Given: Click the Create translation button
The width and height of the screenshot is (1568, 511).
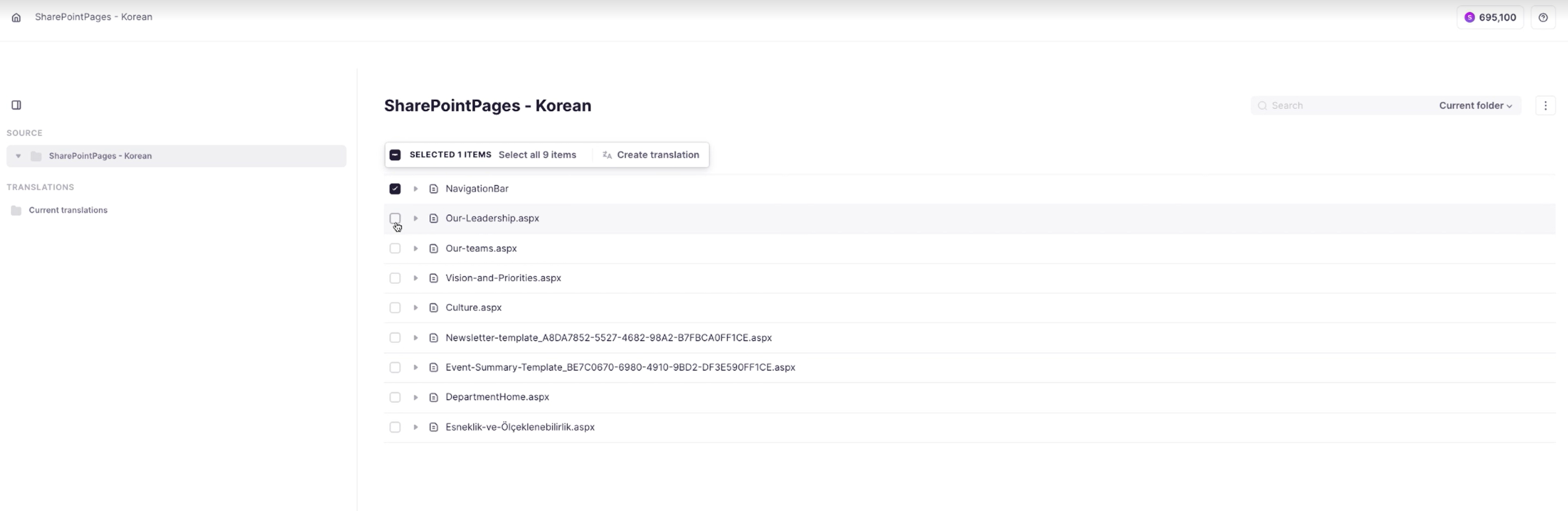Looking at the screenshot, I should click(651, 155).
